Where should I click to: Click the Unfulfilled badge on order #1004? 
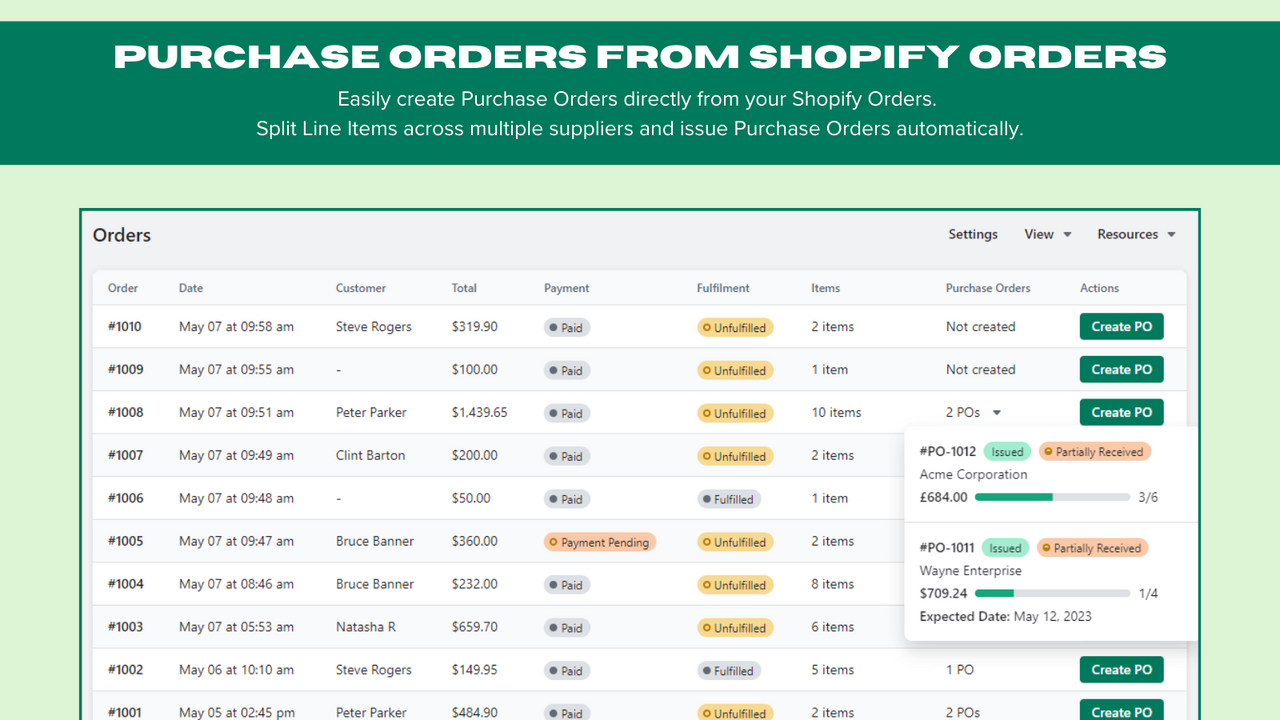pos(735,584)
